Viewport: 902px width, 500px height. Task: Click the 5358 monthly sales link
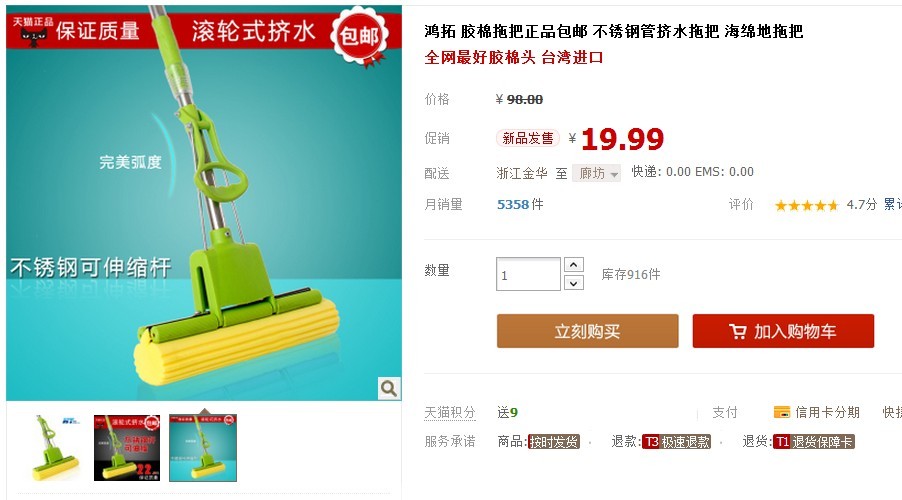tap(513, 204)
